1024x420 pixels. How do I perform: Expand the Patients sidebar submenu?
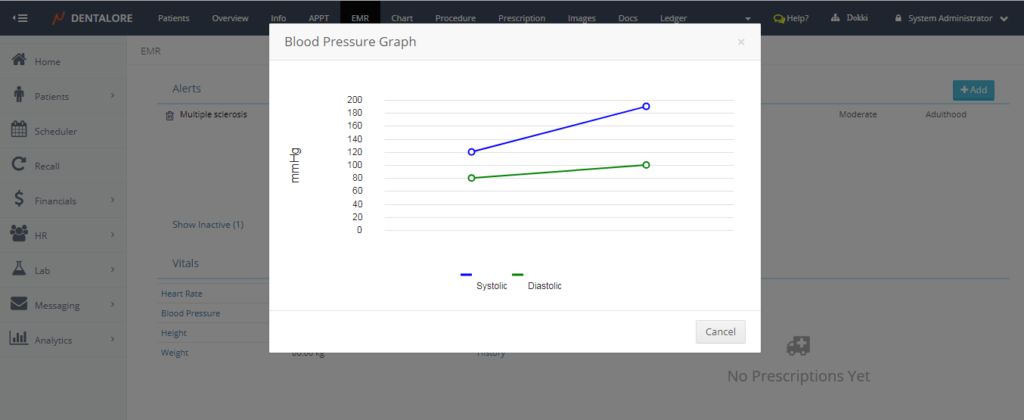[112, 96]
